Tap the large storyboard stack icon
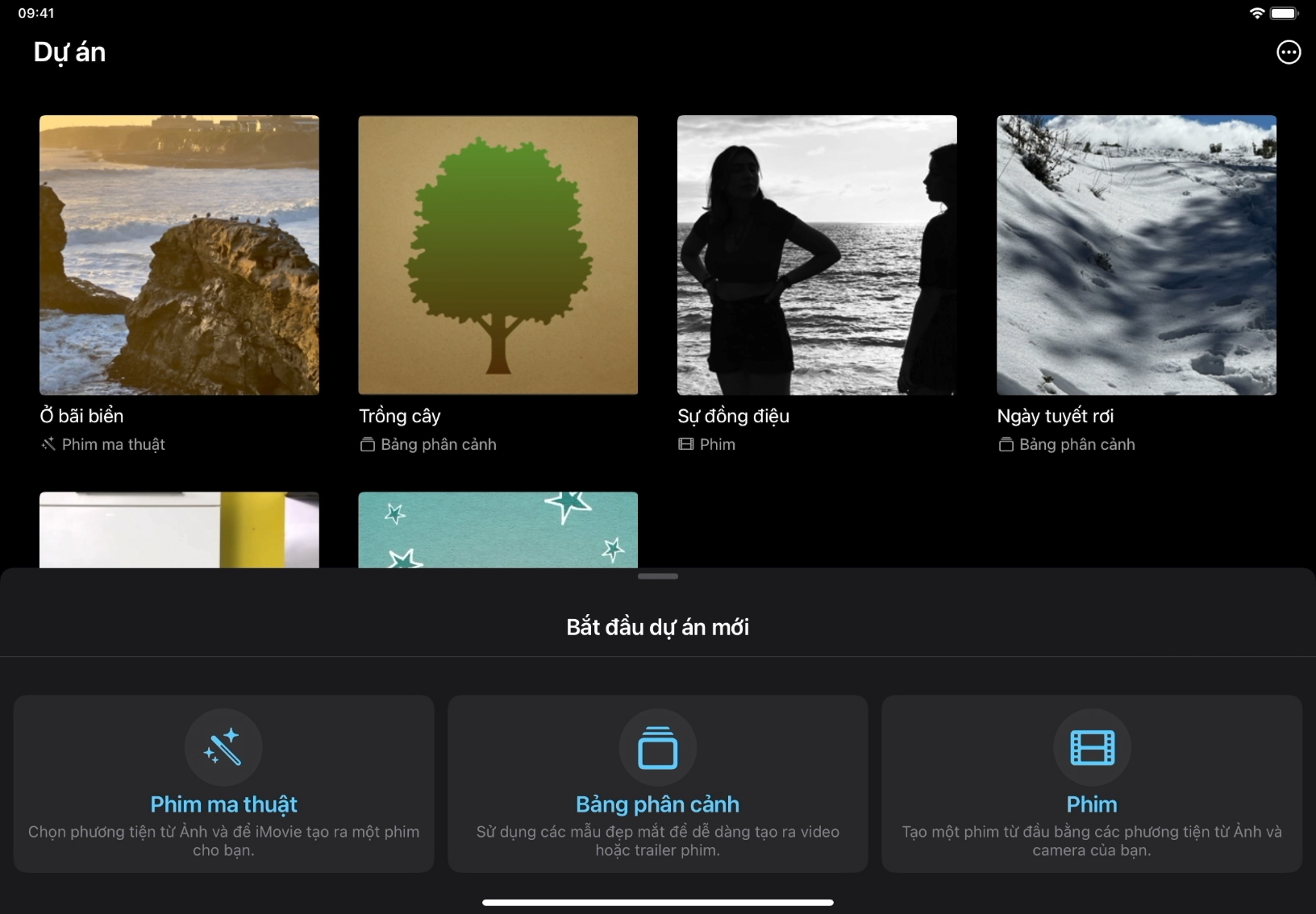 (x=657, y=747)
